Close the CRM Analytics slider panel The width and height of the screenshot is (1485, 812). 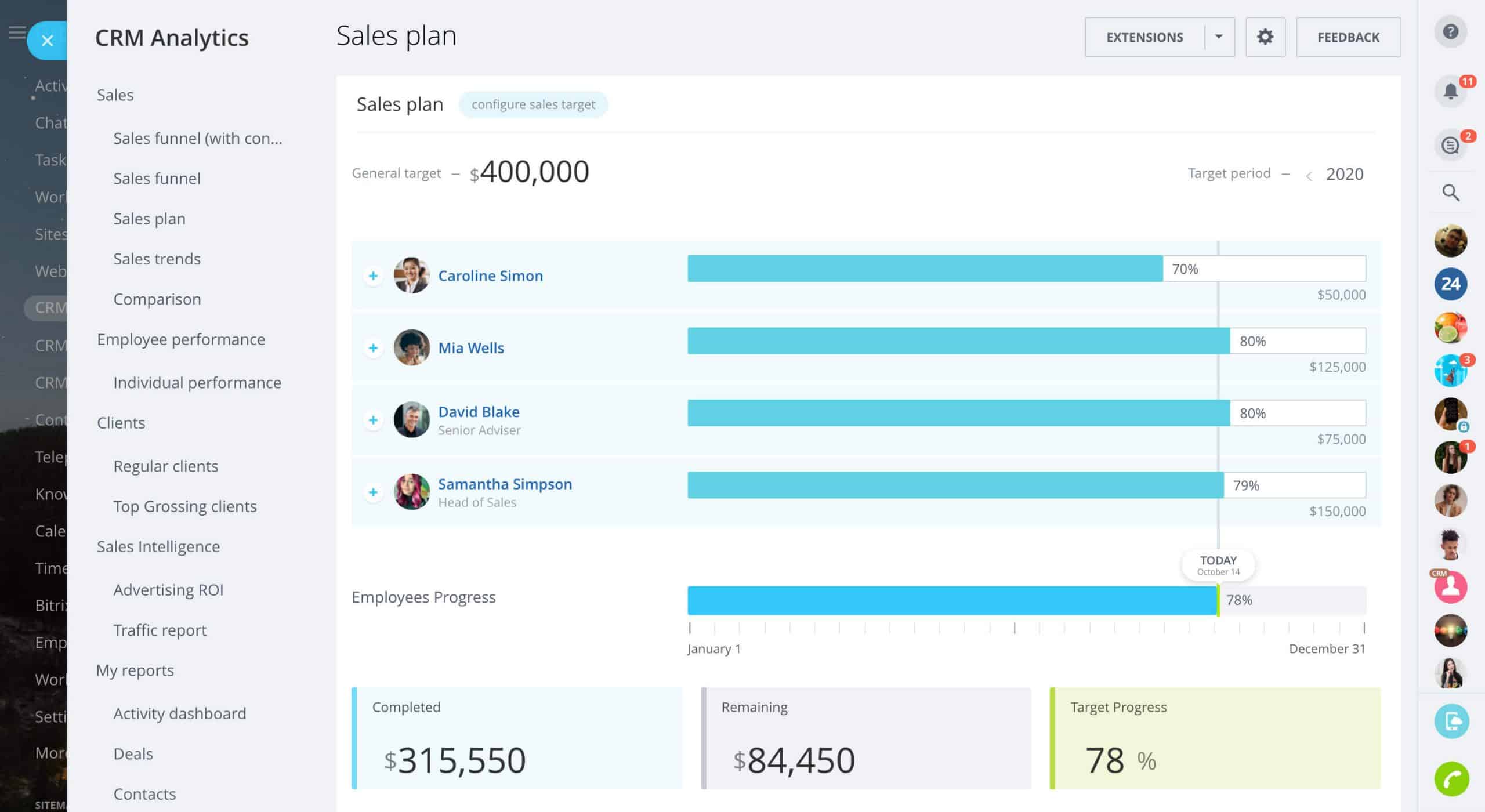pyautogui.click(x=48, y=41)
